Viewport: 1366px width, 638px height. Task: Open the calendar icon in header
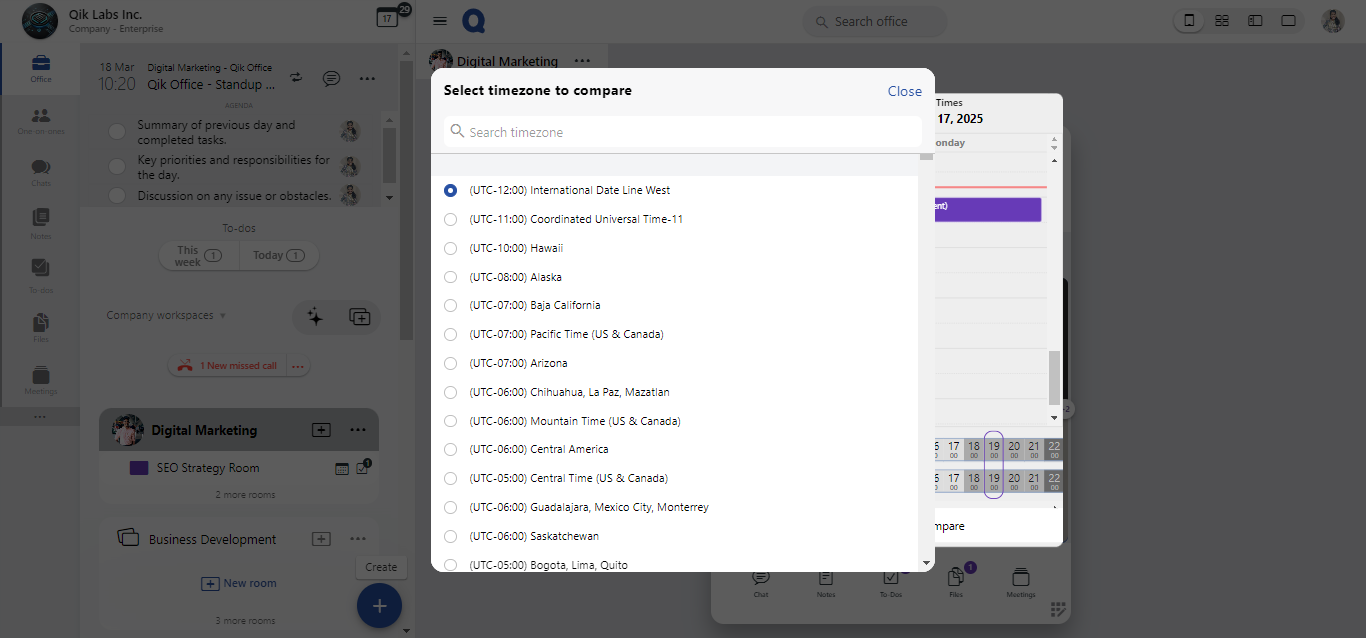click(387, 18)
